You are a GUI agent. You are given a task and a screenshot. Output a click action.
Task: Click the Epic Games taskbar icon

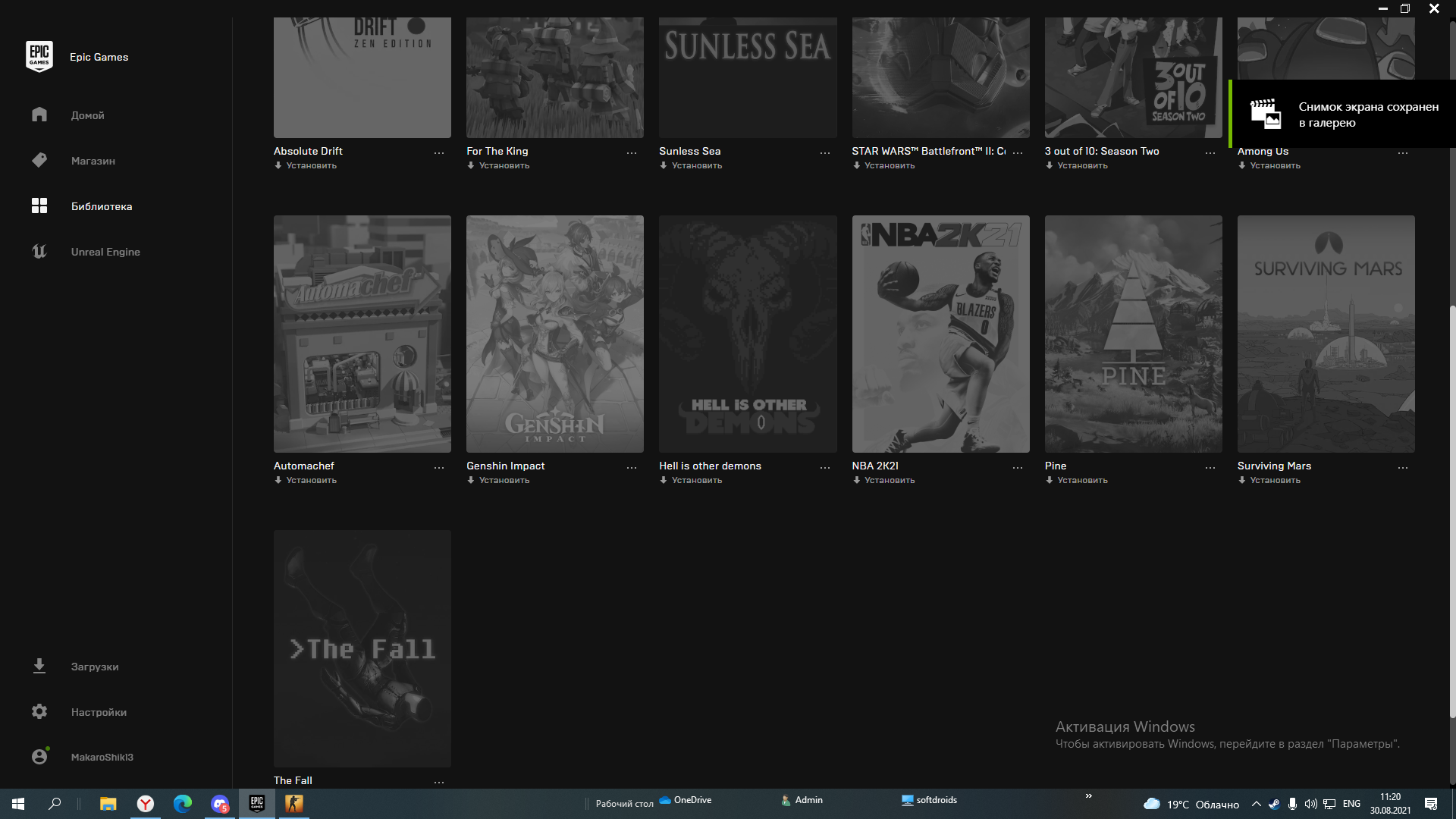click(x=257, y=804)
